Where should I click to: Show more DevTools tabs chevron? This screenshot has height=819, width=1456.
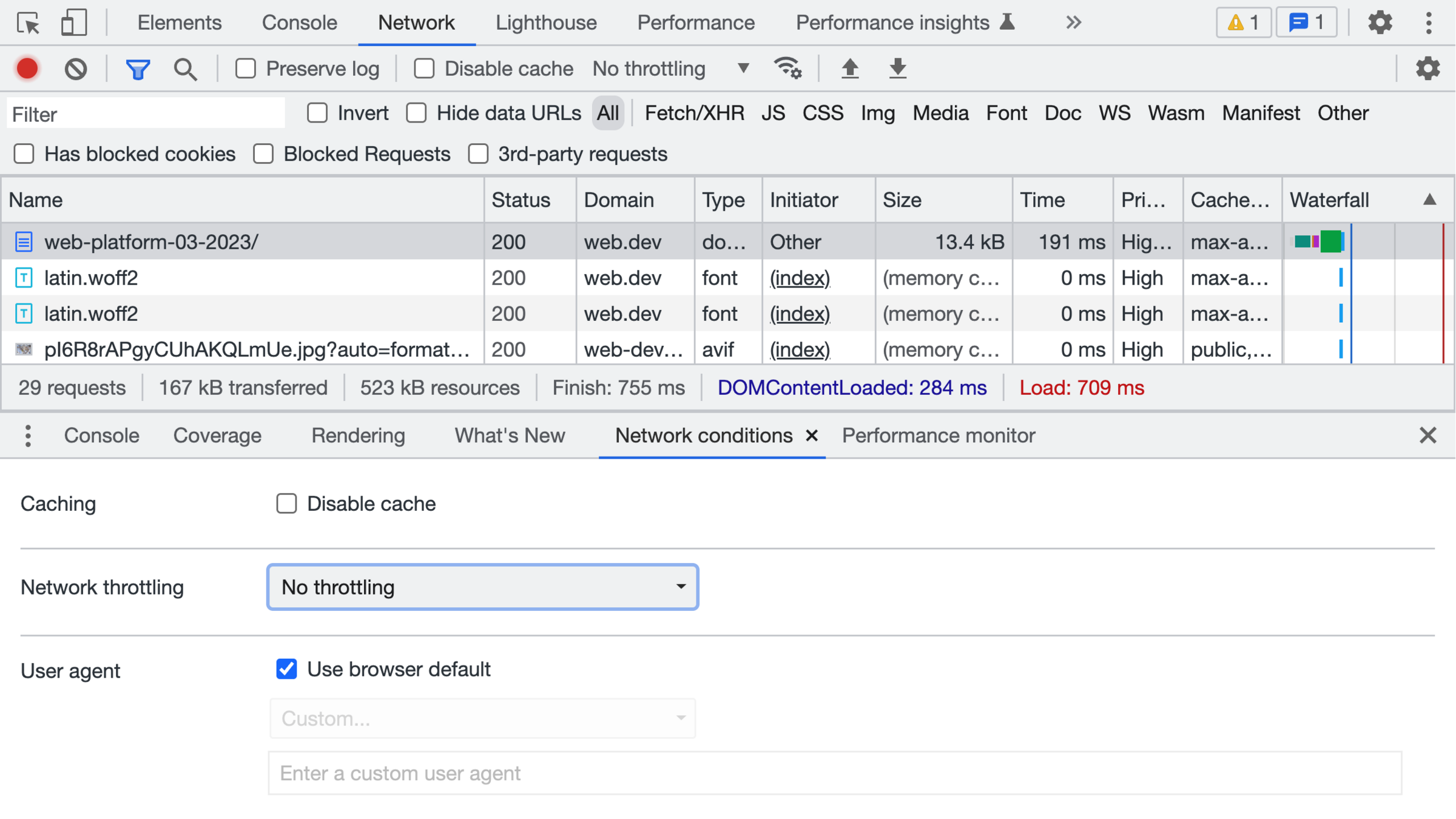(x=1073, y=23)
